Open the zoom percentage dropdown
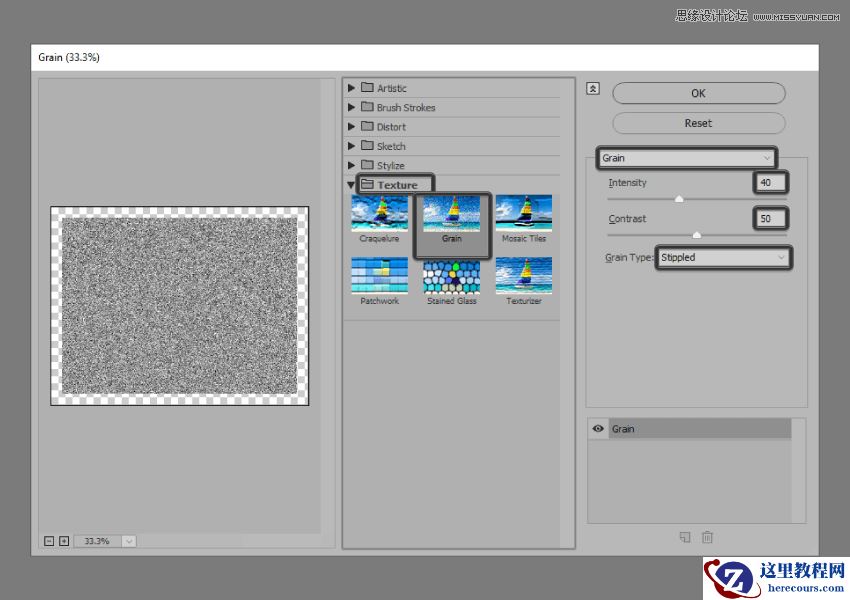This screenshot has width=850, height=600. pos(129,541)
